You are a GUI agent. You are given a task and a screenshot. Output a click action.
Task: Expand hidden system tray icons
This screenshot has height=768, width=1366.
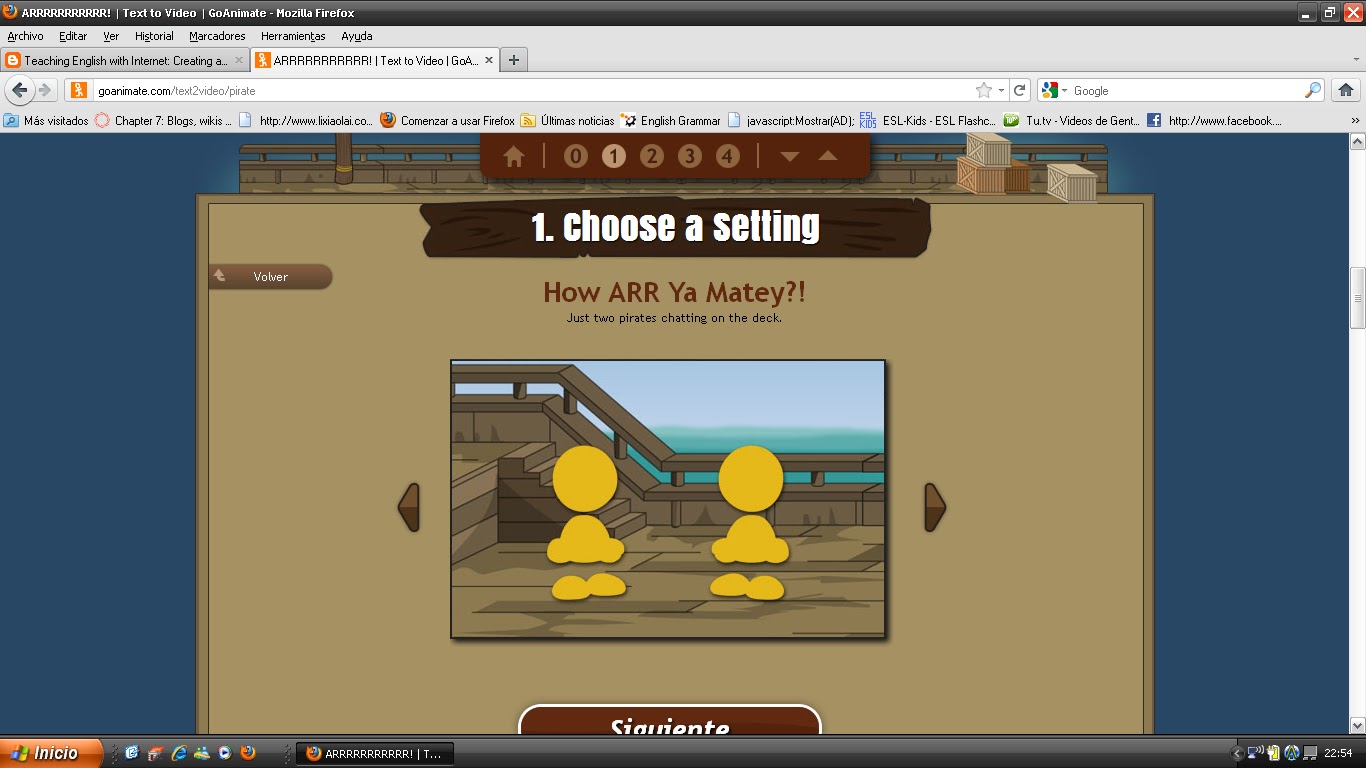(x=1237, y=753)
